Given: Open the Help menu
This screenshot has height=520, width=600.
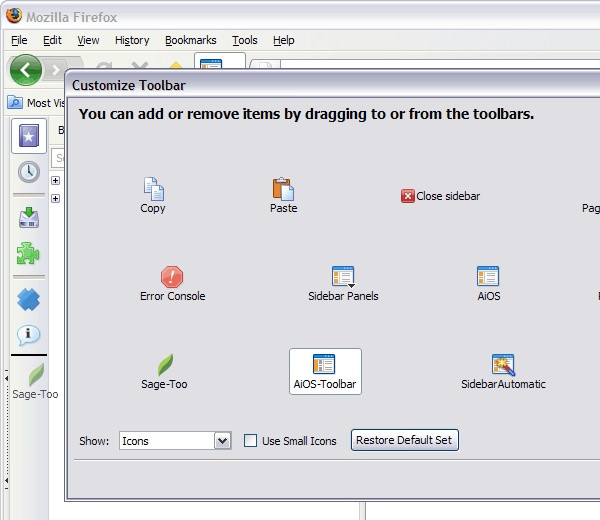Looking at the screenshot, I should [284, 40].
